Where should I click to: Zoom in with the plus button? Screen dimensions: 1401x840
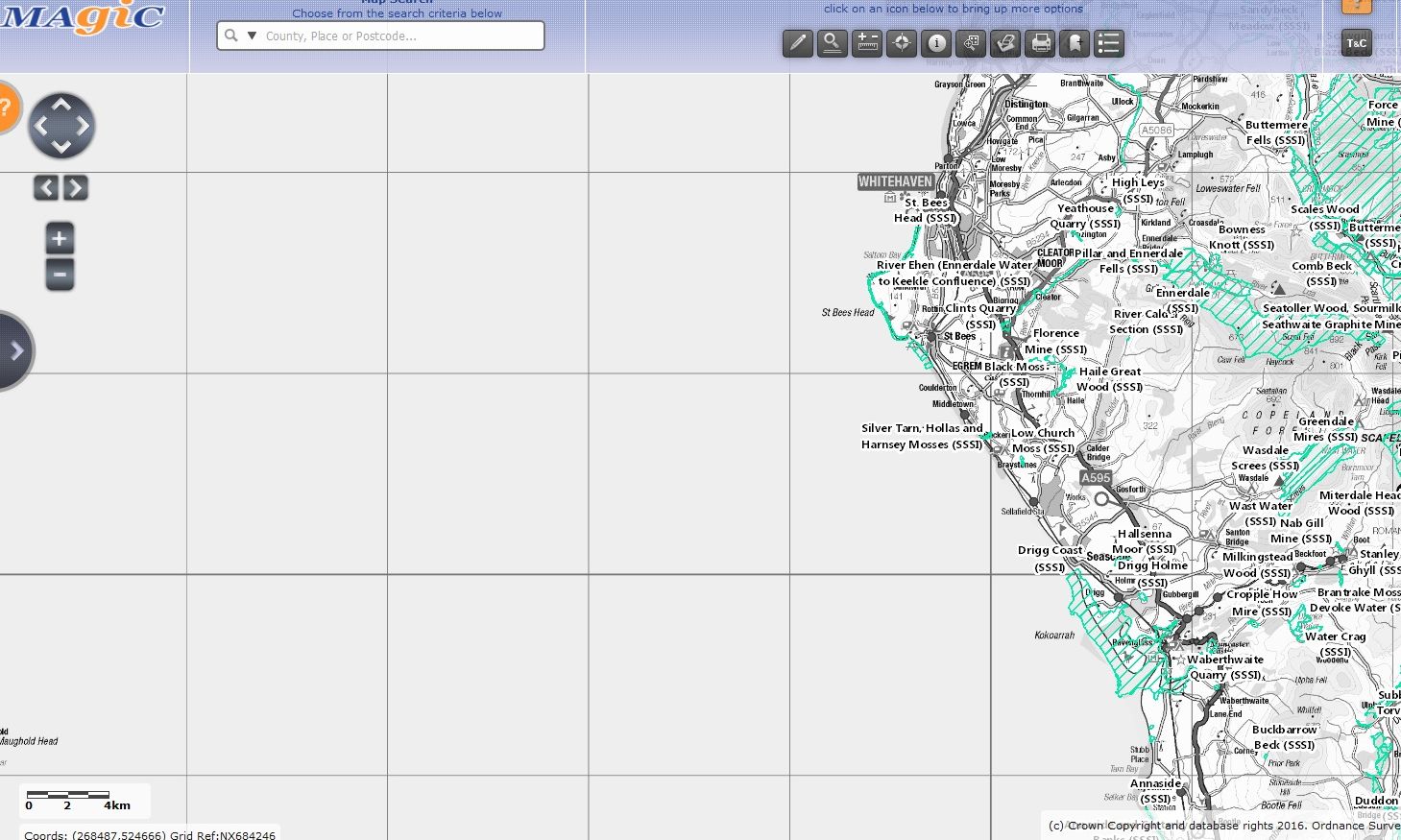[x=60, y=238]
